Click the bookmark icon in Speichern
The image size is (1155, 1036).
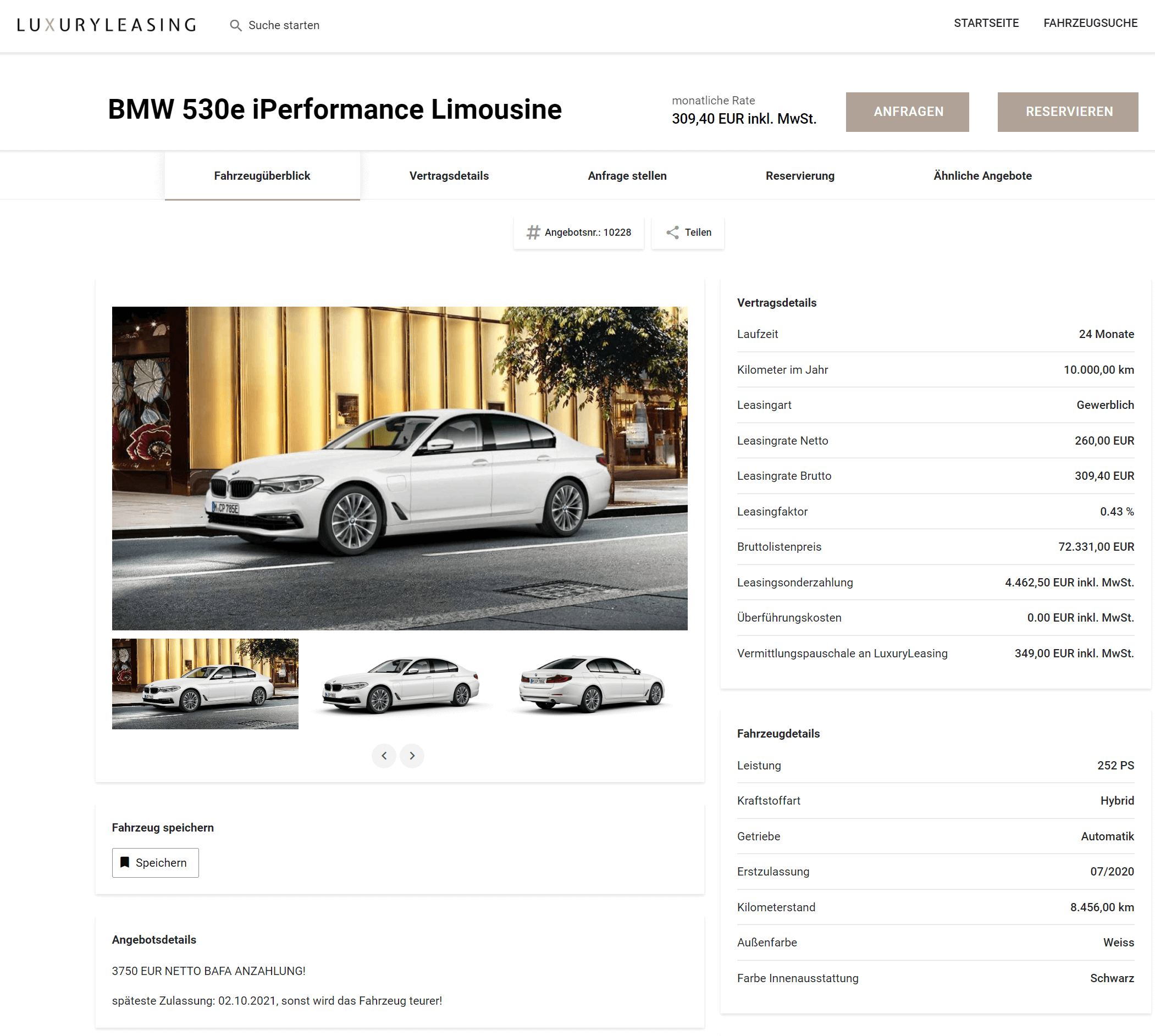(x=125, y=862)
